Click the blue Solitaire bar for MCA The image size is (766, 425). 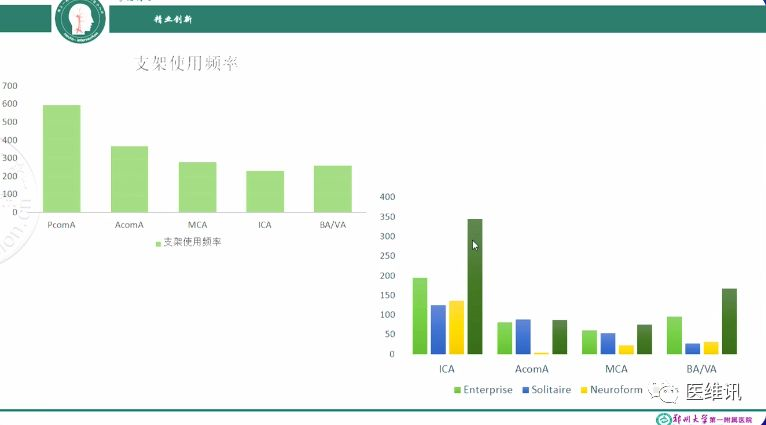coord(608,343)
